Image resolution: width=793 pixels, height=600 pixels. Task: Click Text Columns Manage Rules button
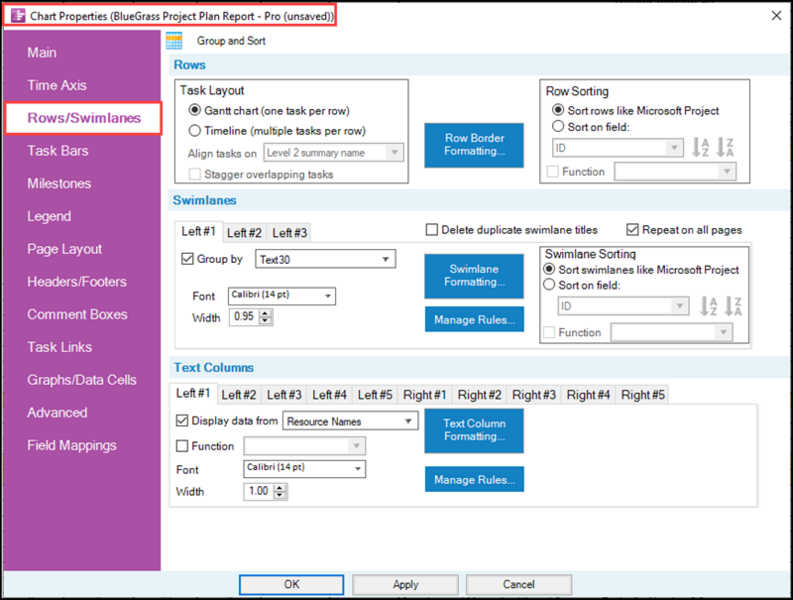pos(474,479)
